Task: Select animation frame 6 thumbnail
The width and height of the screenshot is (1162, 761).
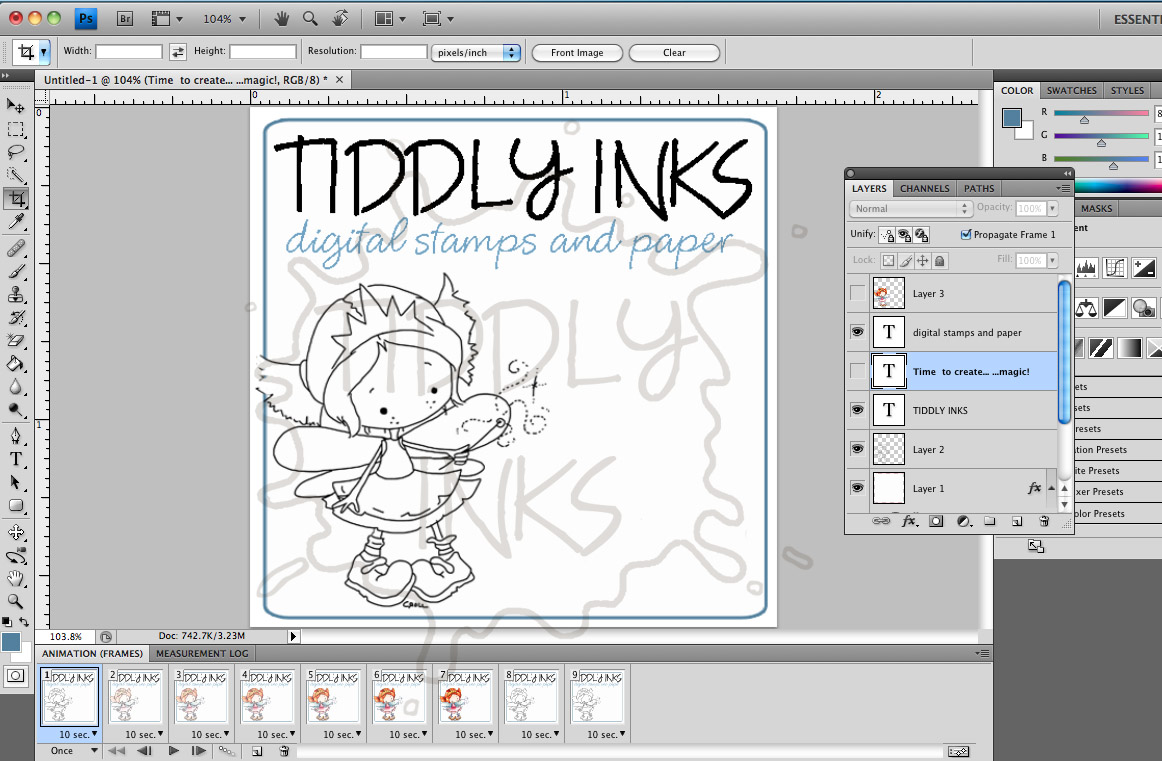Action: [399, 697]
